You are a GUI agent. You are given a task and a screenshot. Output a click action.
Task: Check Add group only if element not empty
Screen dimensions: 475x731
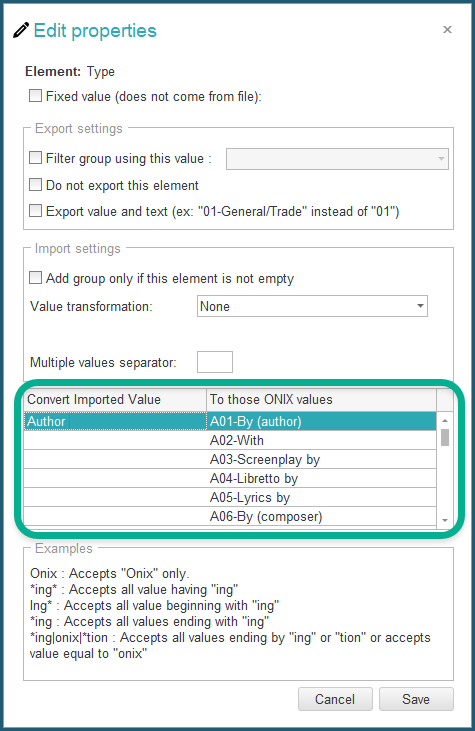tap(35, 278)
